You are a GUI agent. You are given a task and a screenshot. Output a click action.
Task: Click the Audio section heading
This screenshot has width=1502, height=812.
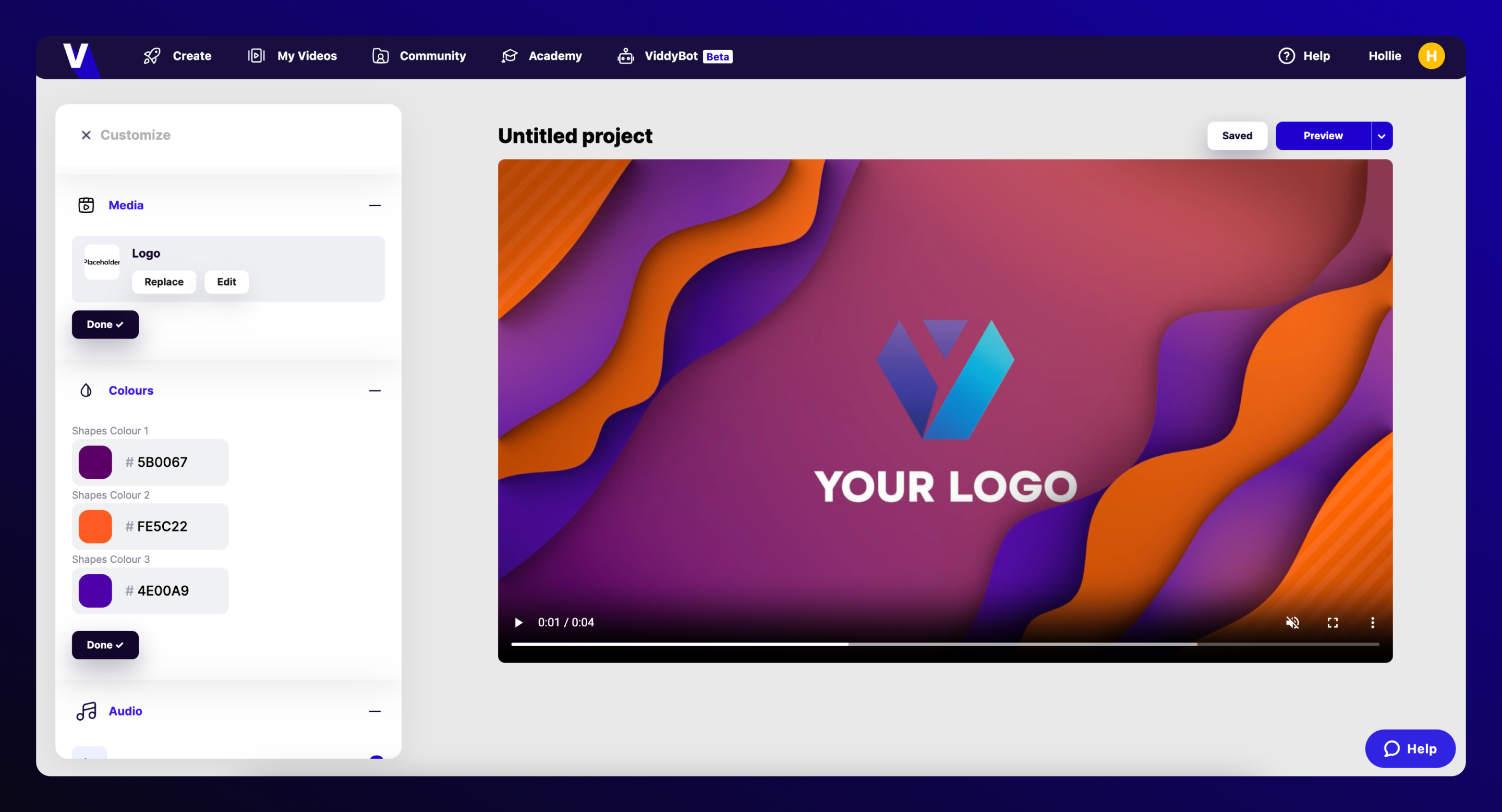(125, 711)
